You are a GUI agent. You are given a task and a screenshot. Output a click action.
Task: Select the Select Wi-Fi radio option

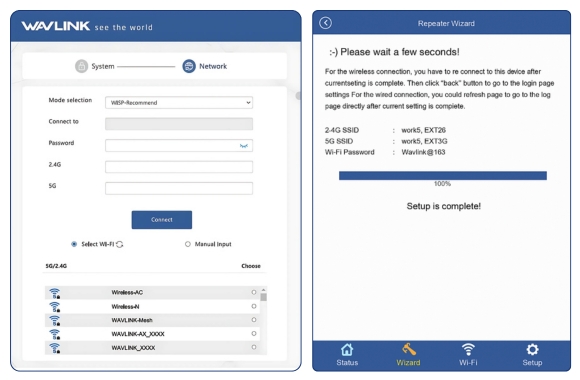point(74,244)
